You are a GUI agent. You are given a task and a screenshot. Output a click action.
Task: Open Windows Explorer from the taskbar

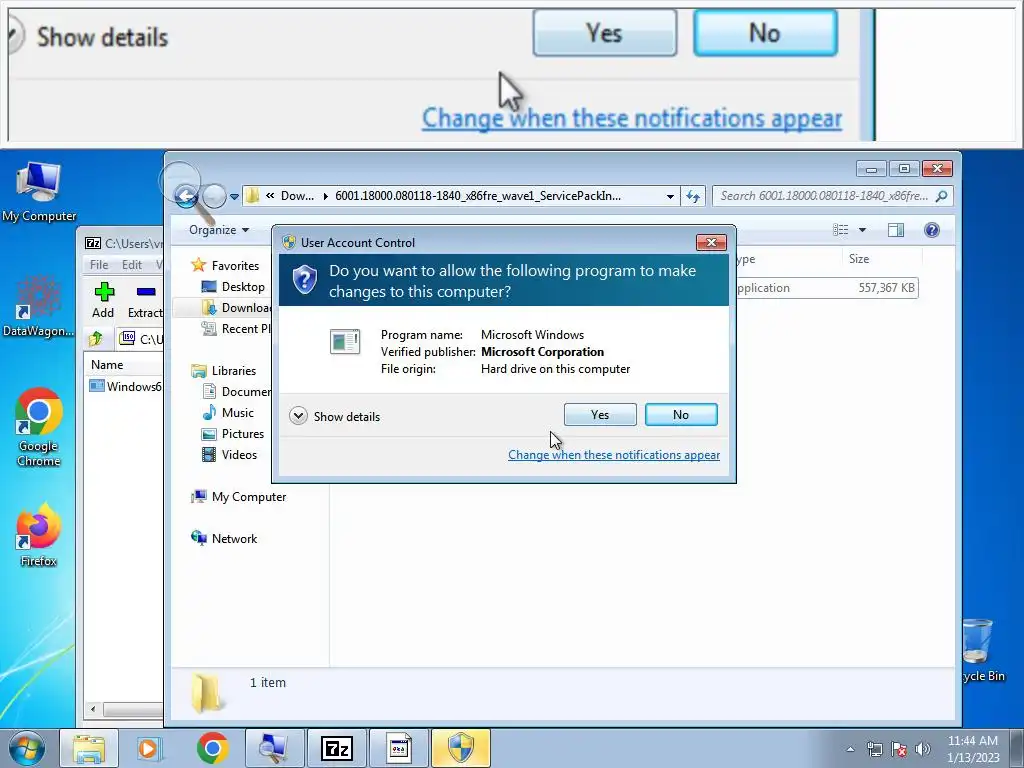pyautogui.click(x=88, y=748)
